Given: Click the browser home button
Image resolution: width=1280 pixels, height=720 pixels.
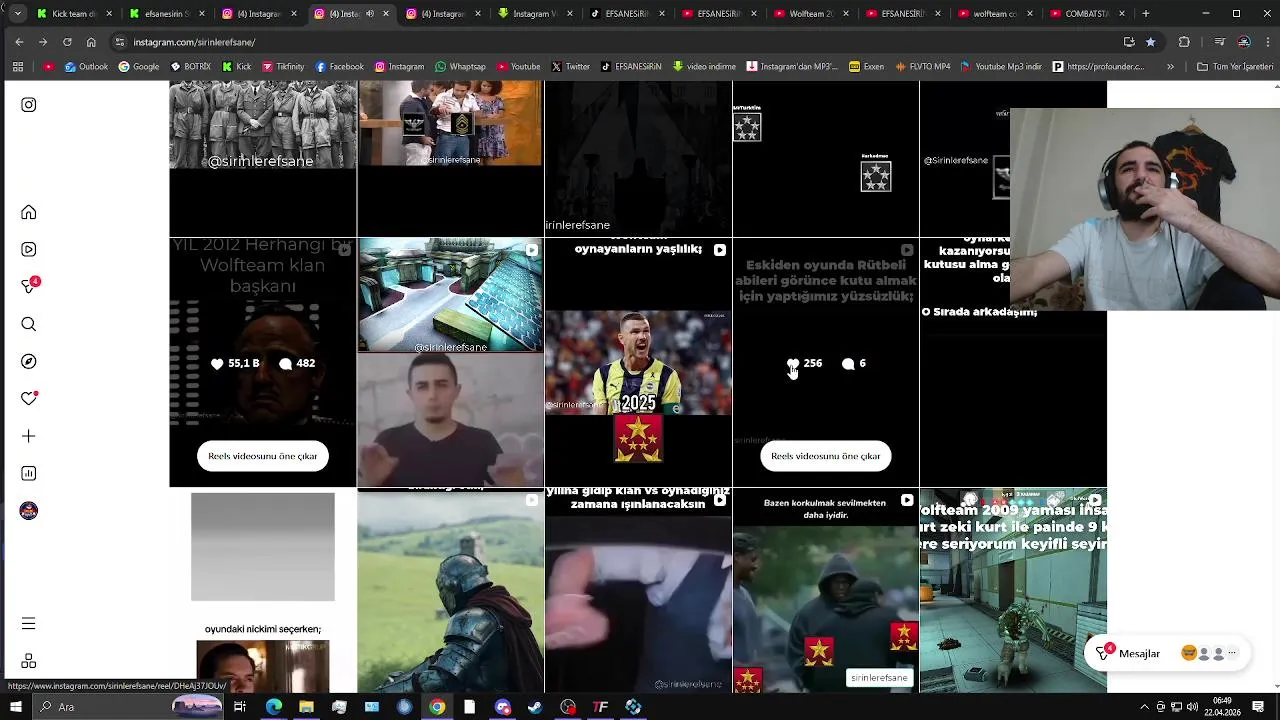Looking at the screenshot, I should click(x=91, y=42).
